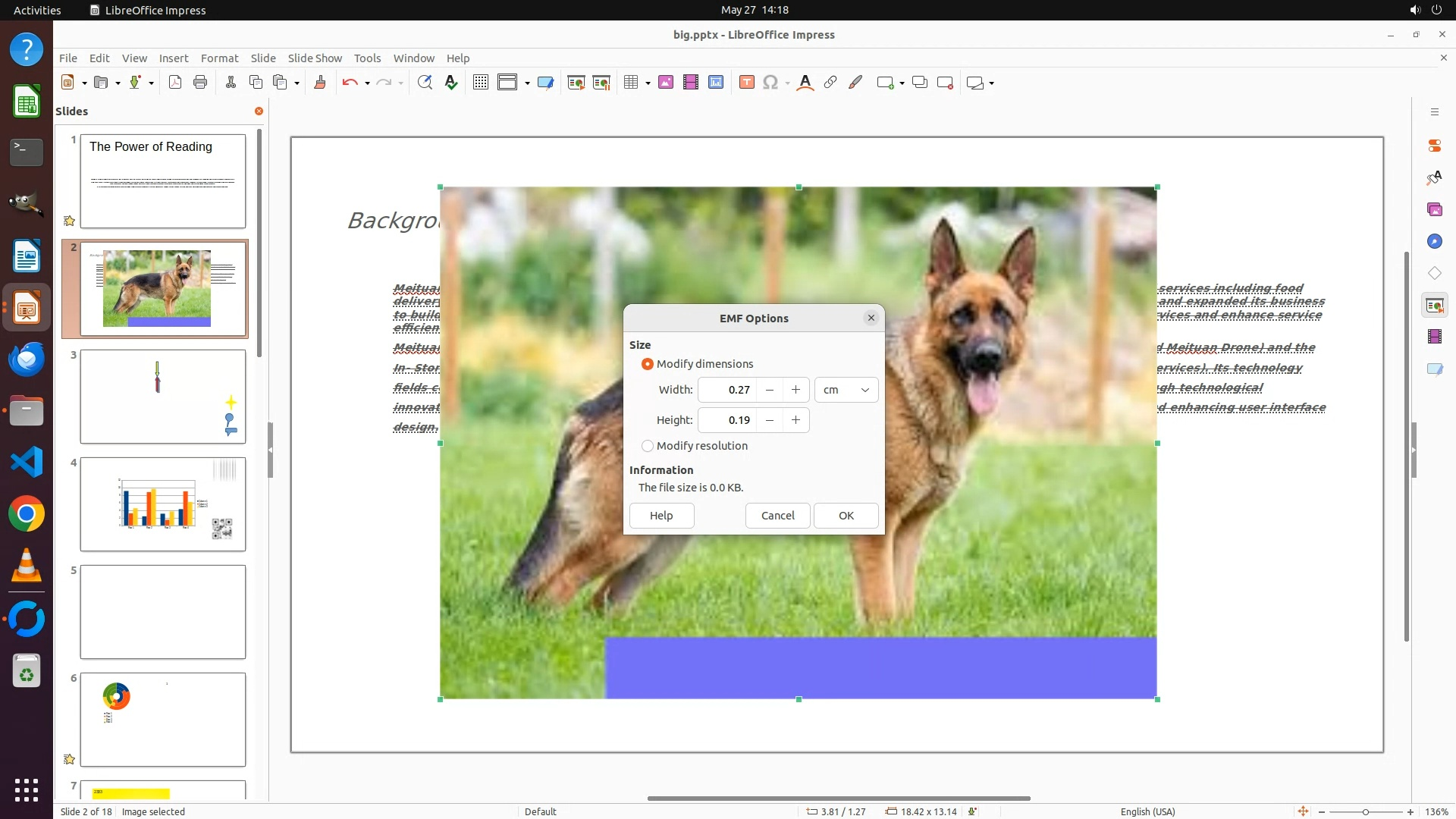Click Insert Special Character omega icon
The width and height of the screenshot is (1456, 819).
tap(770, 83)
